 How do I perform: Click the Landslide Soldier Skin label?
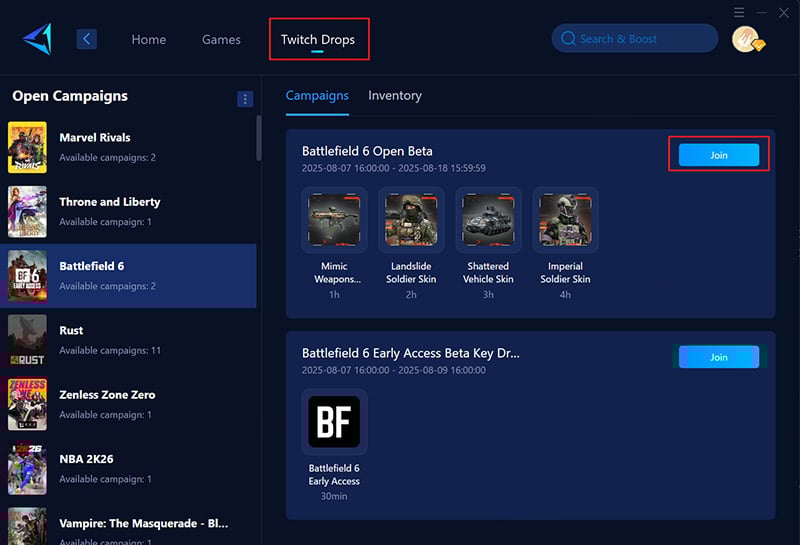click(x=411, y=272)
